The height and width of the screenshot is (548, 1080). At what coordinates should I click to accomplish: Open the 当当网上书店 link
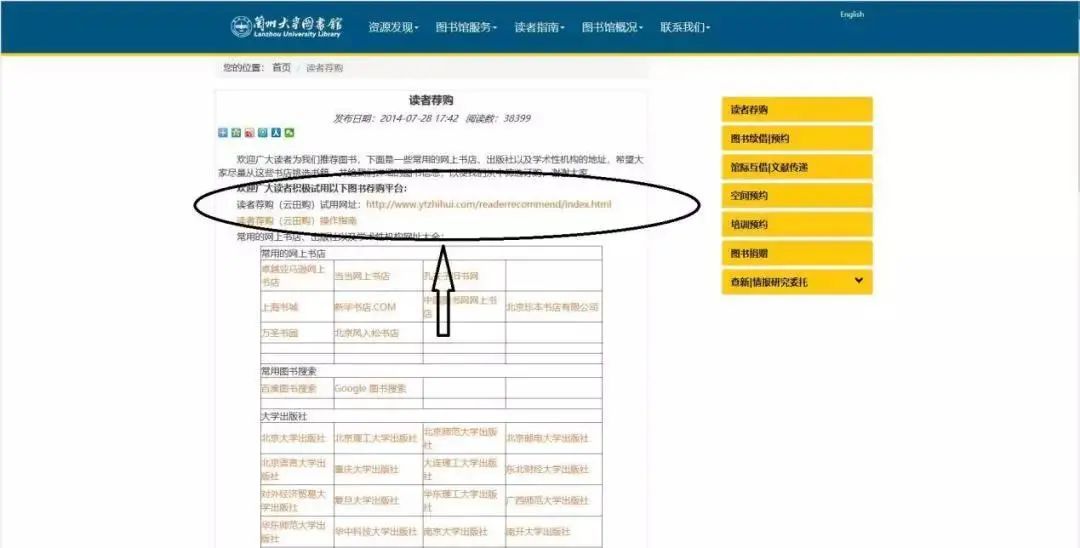pyautogui.click(x=362, y=276)
